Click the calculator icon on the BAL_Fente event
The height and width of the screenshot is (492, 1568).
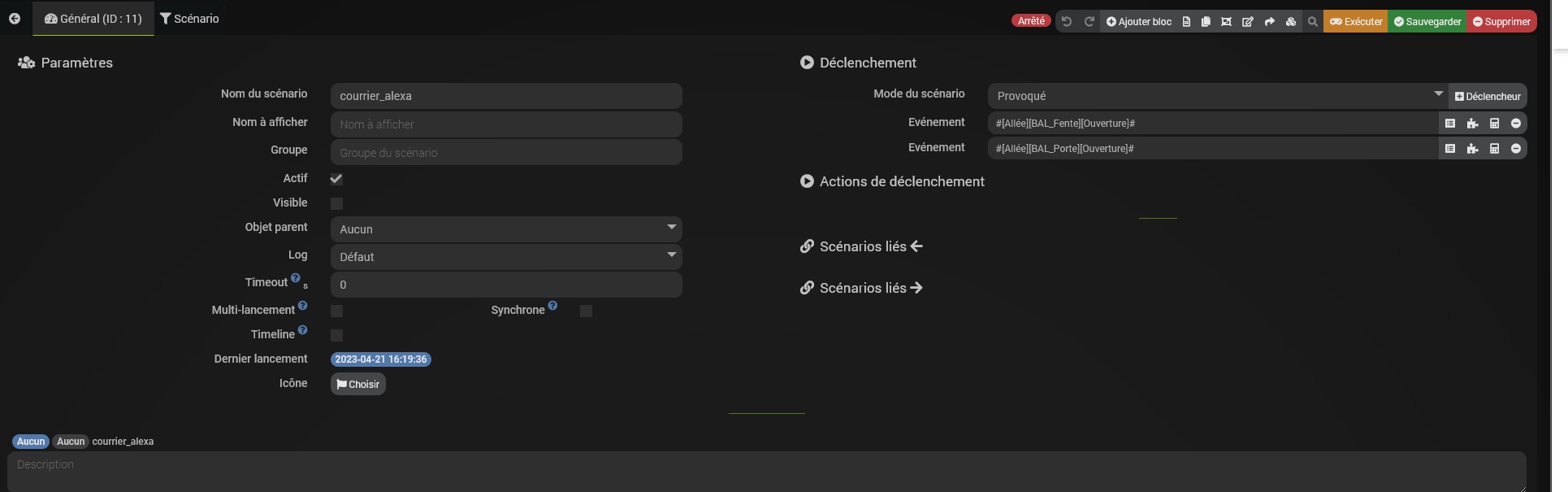[x=1494, y=124]
